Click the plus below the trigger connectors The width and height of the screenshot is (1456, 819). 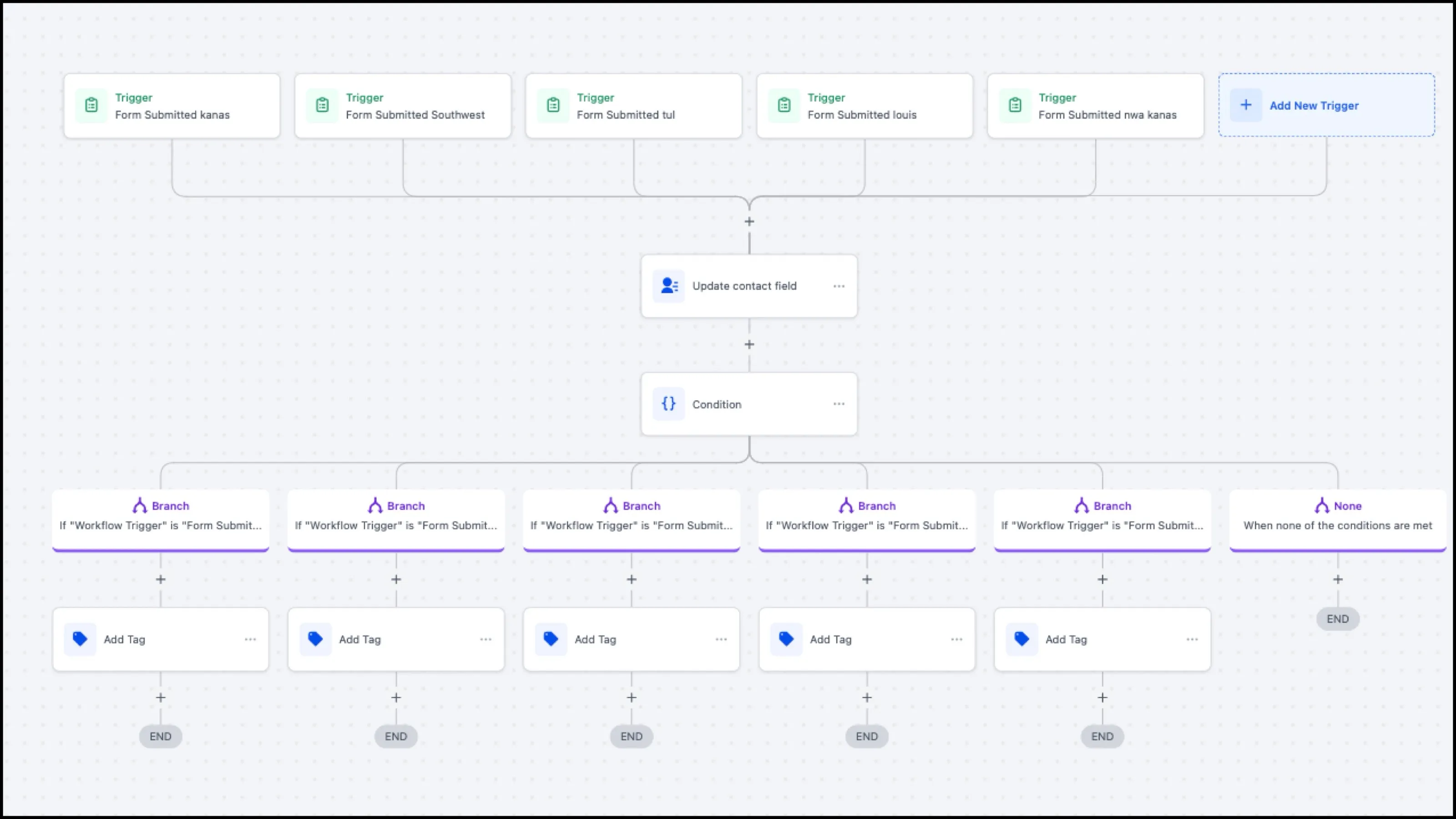[749, 222]
